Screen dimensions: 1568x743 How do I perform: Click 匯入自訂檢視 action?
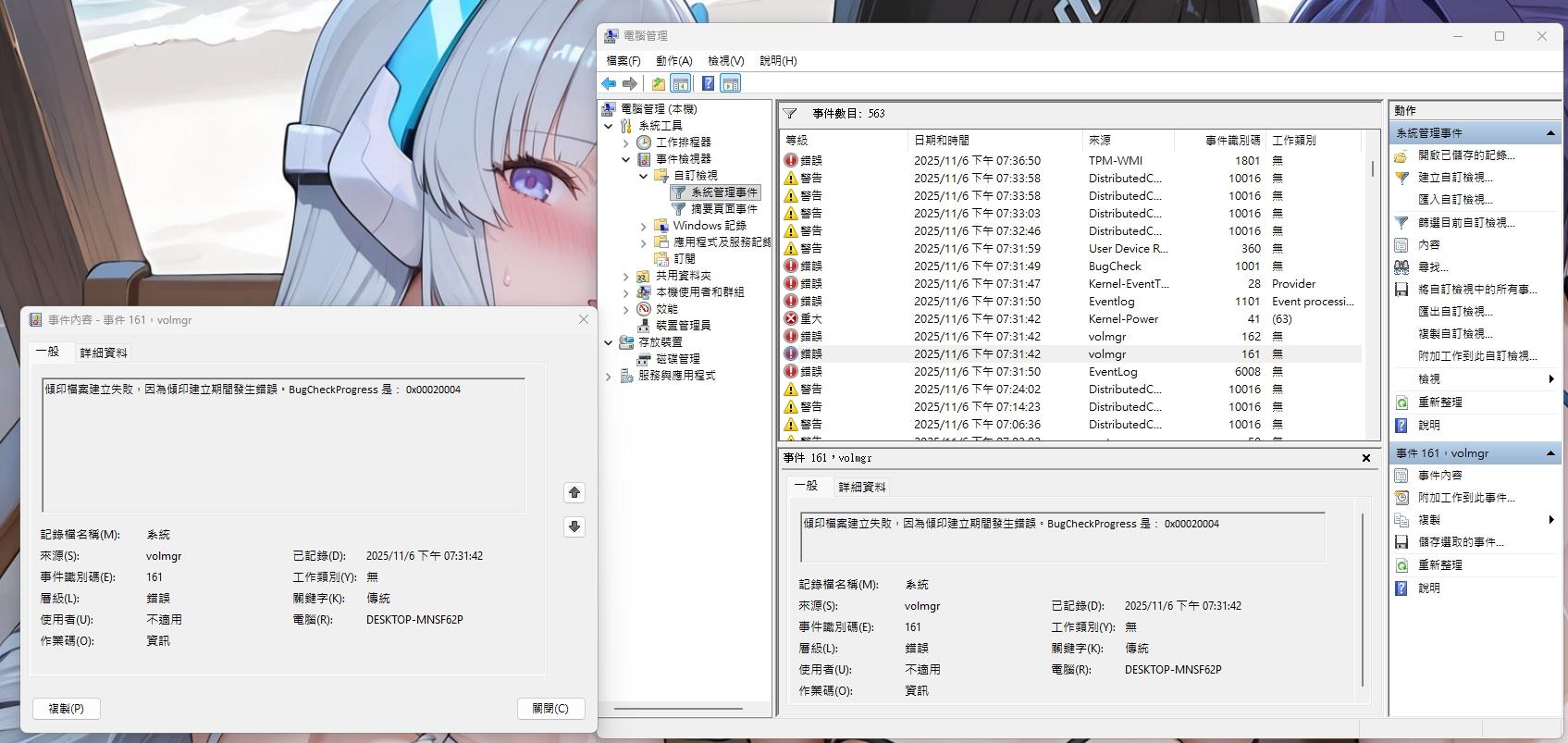point(1455,200)
